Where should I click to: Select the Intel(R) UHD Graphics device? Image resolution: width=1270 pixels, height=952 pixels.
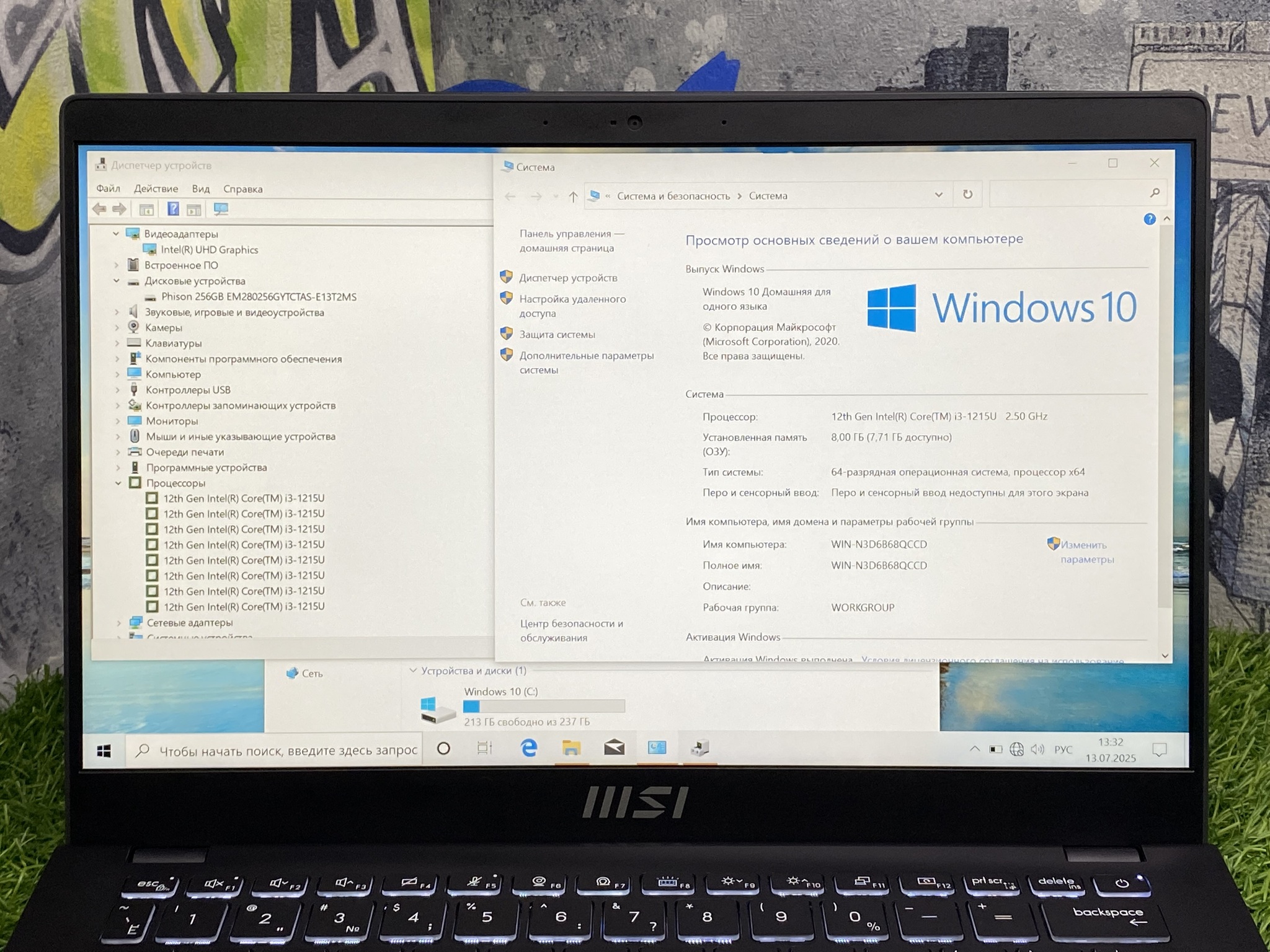pos(209,249)
